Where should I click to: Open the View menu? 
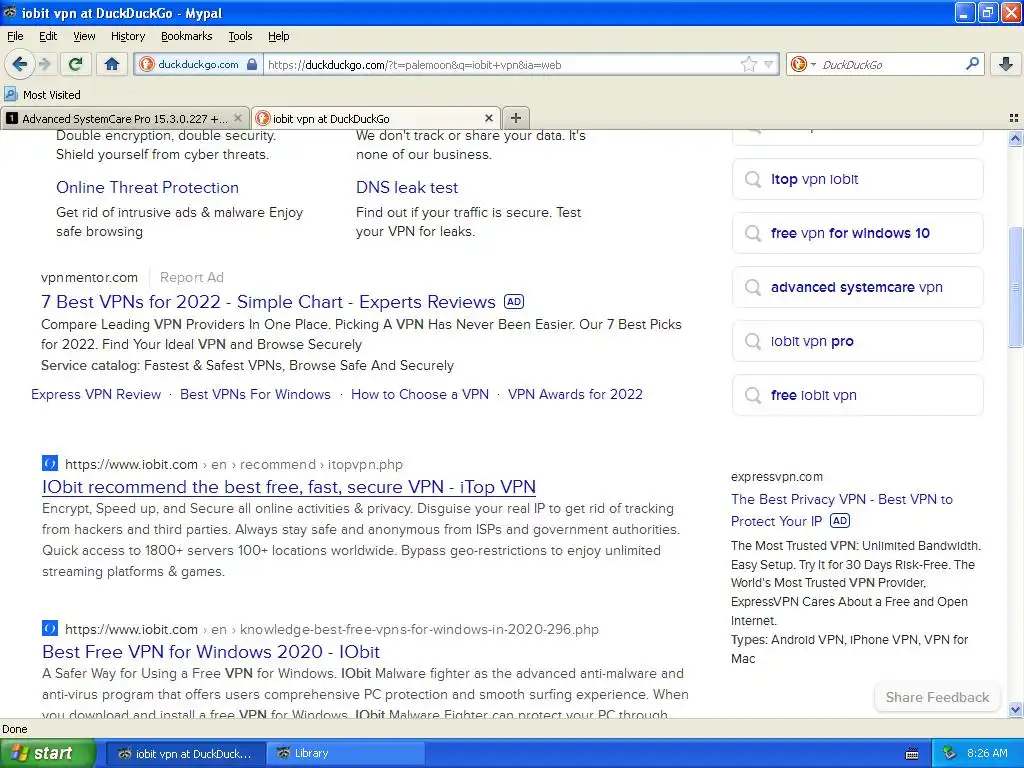pyautogui.click(x=84, y=36)
